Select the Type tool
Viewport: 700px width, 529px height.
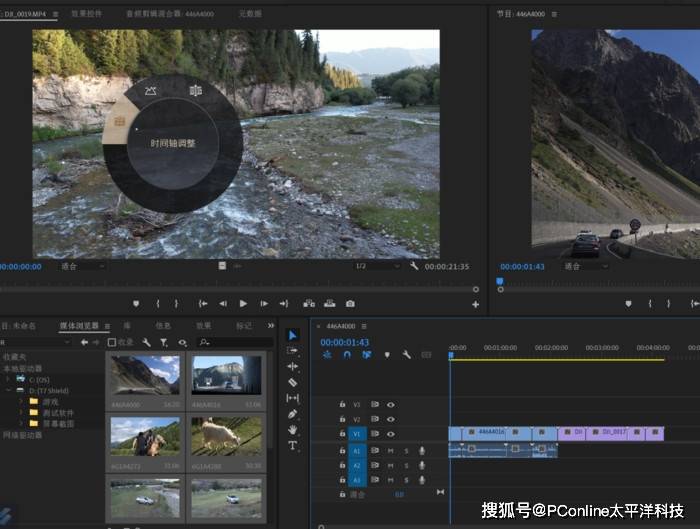click(292, 446)
